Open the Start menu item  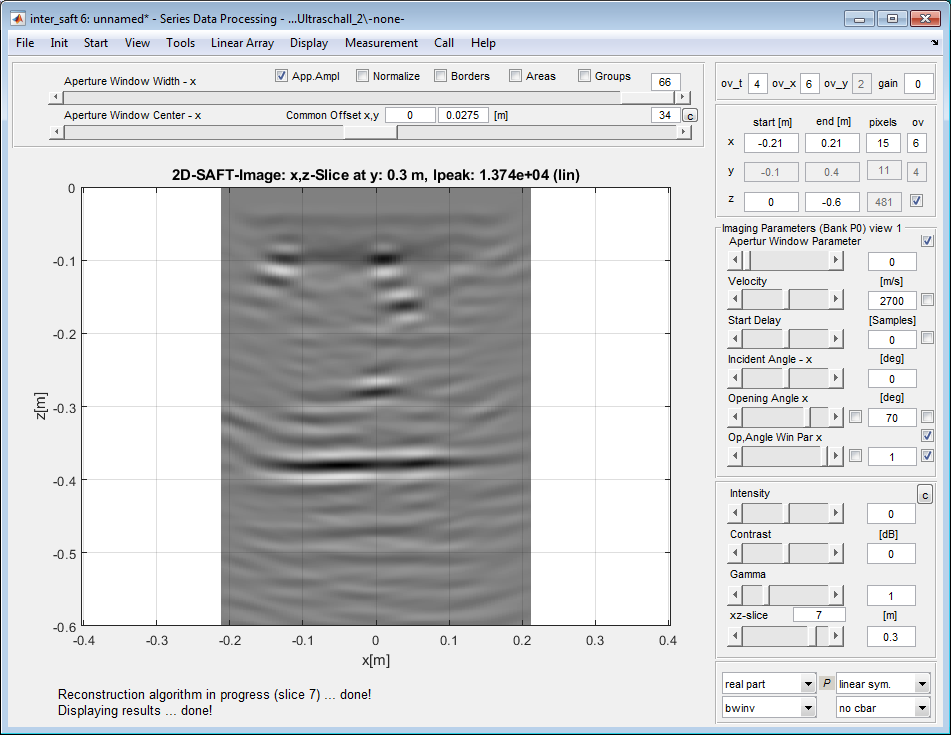pyautogui.click(x=96, y=43)
